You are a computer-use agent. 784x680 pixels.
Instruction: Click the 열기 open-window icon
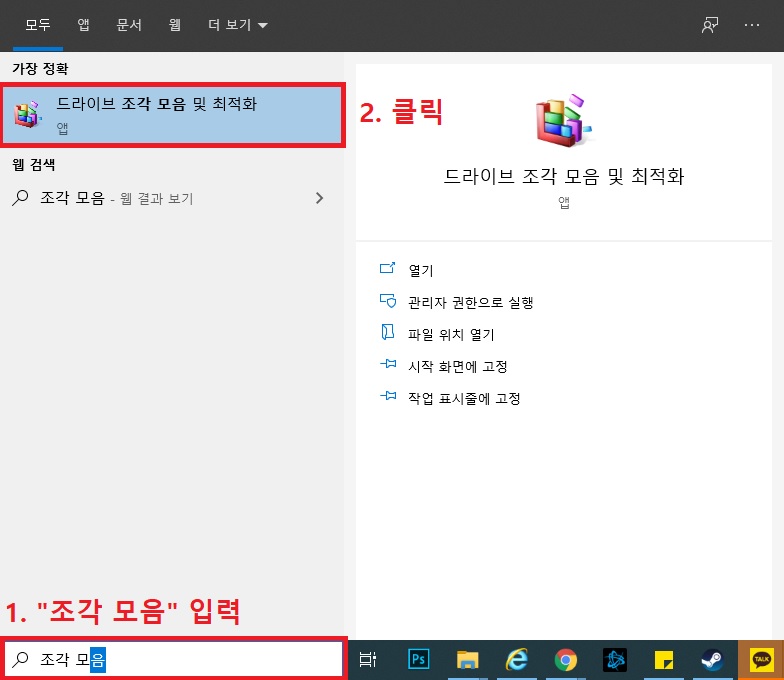[388, 268]
